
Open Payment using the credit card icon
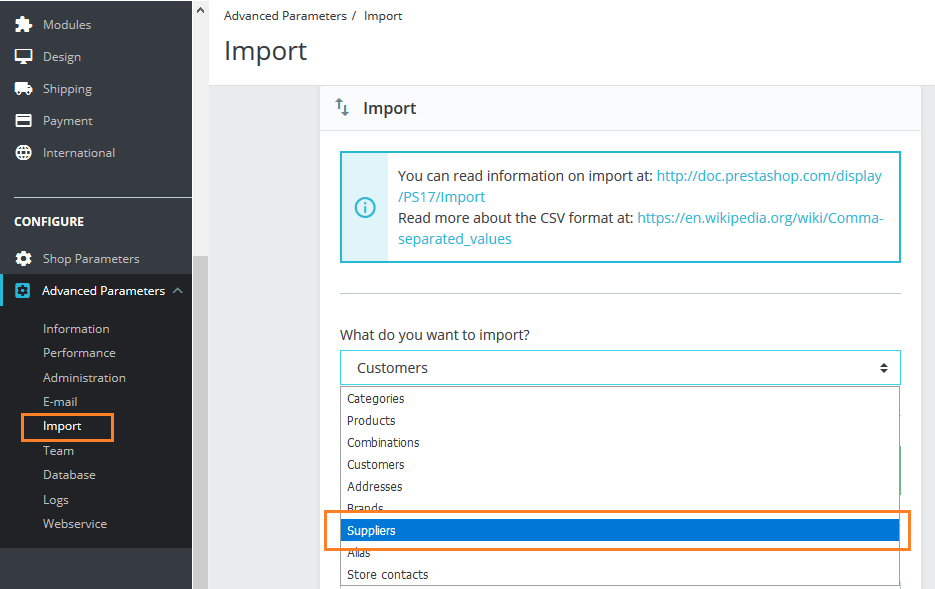point(25,120)
